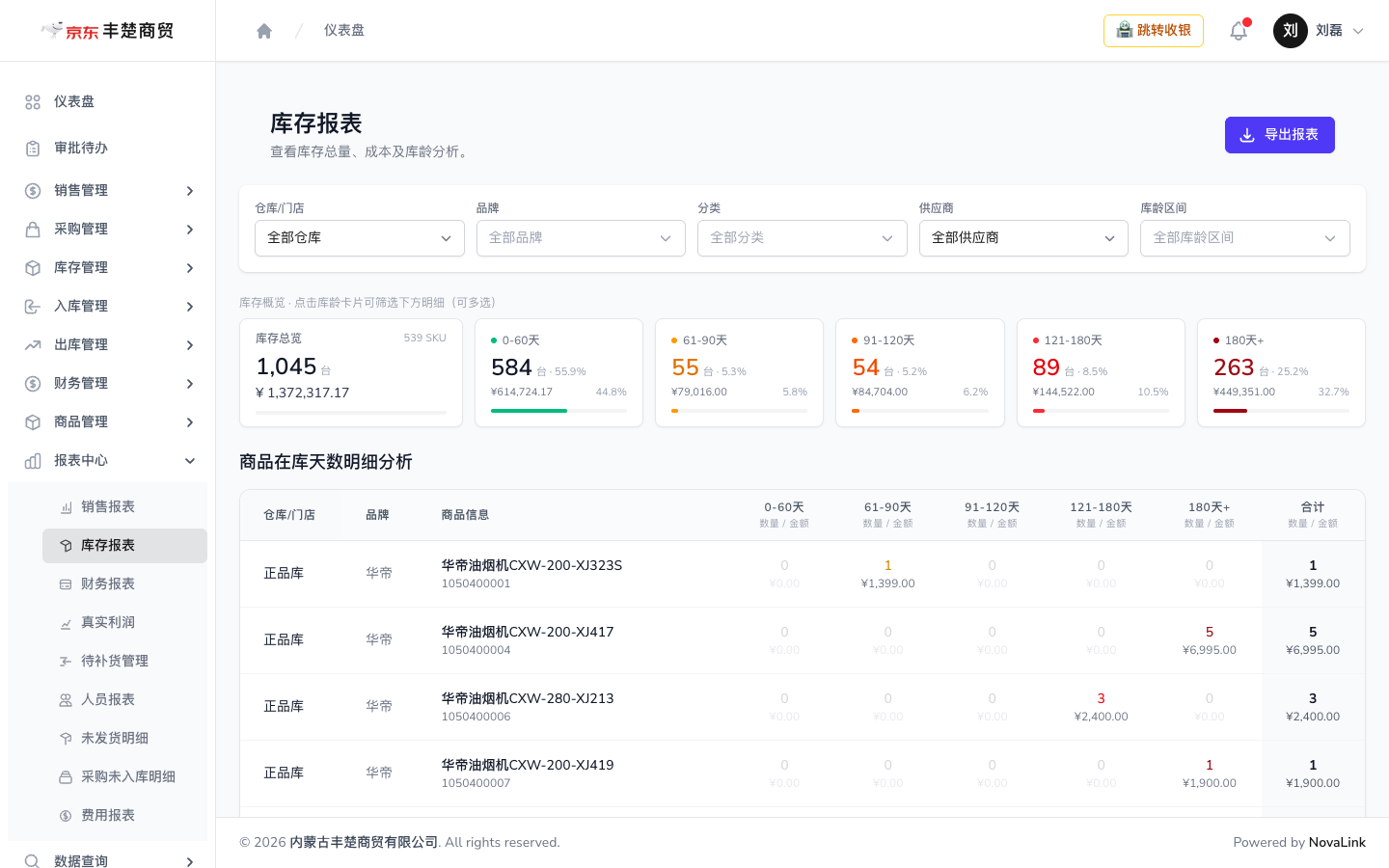The image size is (1389, 868).
Task: Toggle the 180天+ stock age card
Action: click(x=1281, y=372)
